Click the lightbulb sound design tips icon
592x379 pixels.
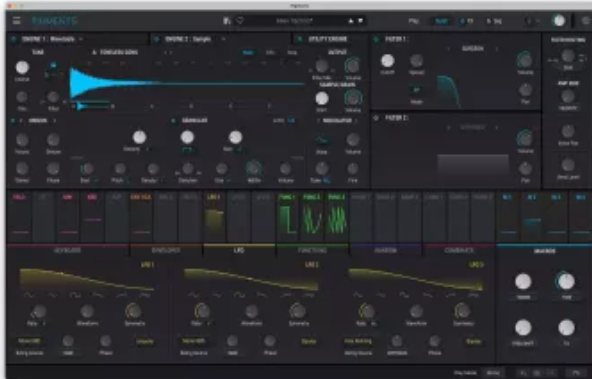click(x=529, y=21)
